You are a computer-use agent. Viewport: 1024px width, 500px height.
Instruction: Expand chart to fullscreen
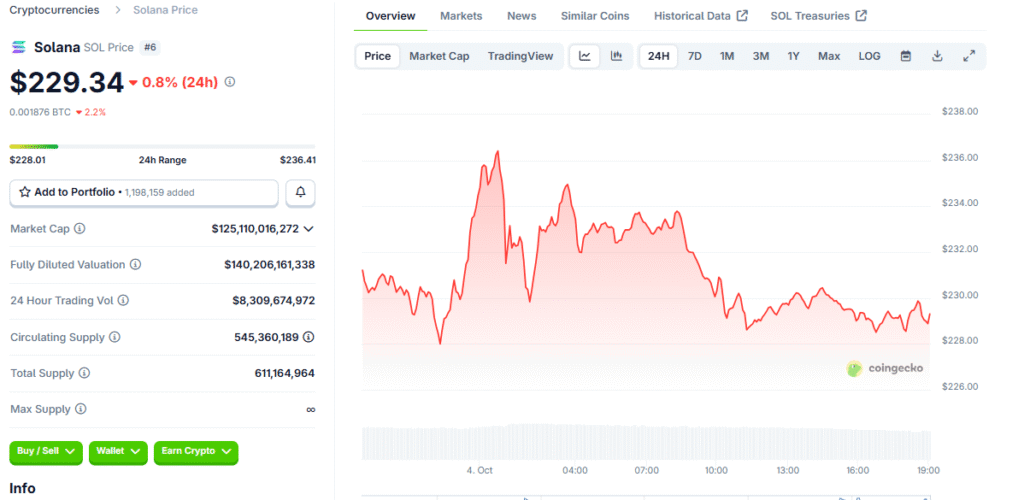click(969, 56)
